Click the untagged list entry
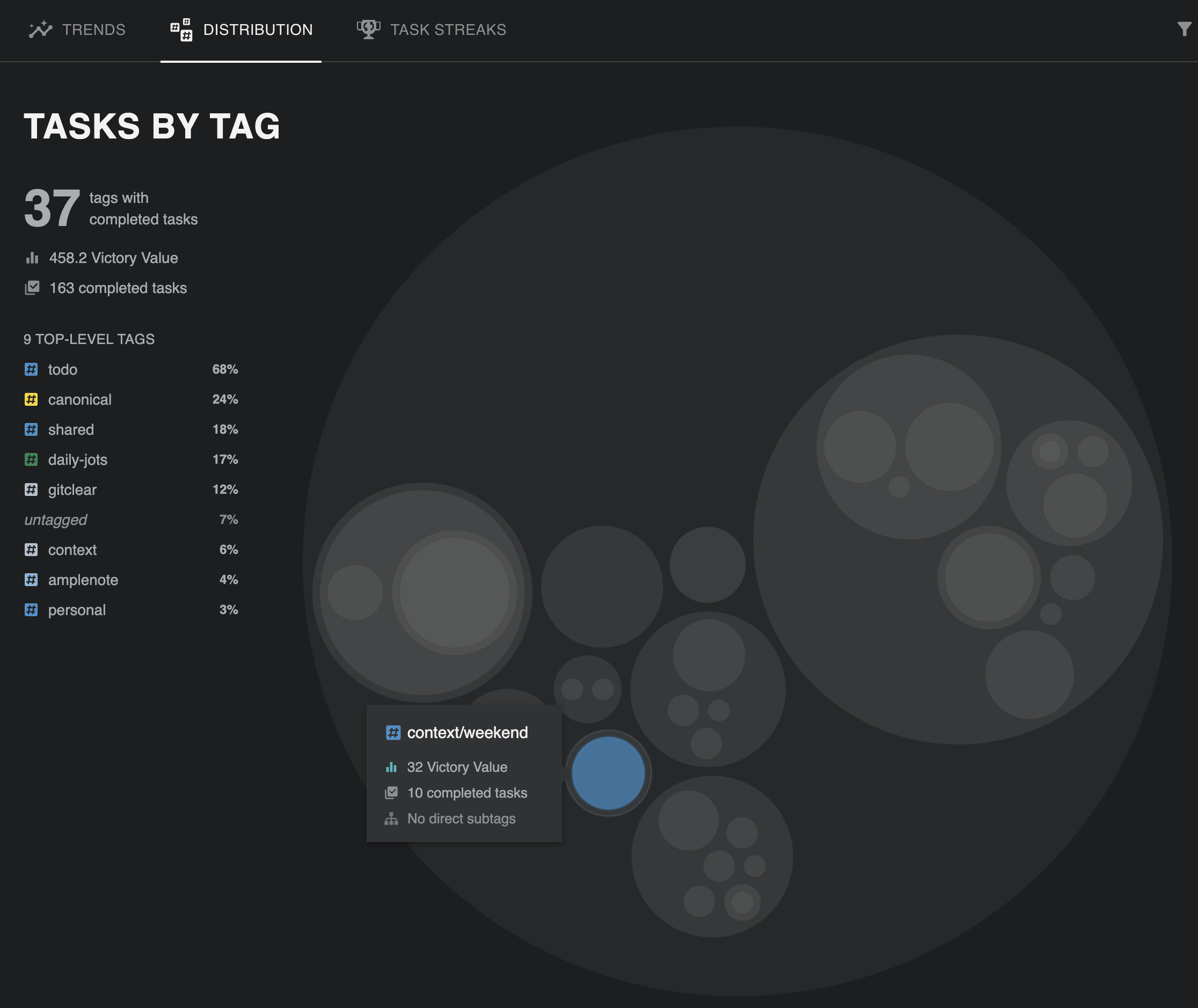 (55, 520)
